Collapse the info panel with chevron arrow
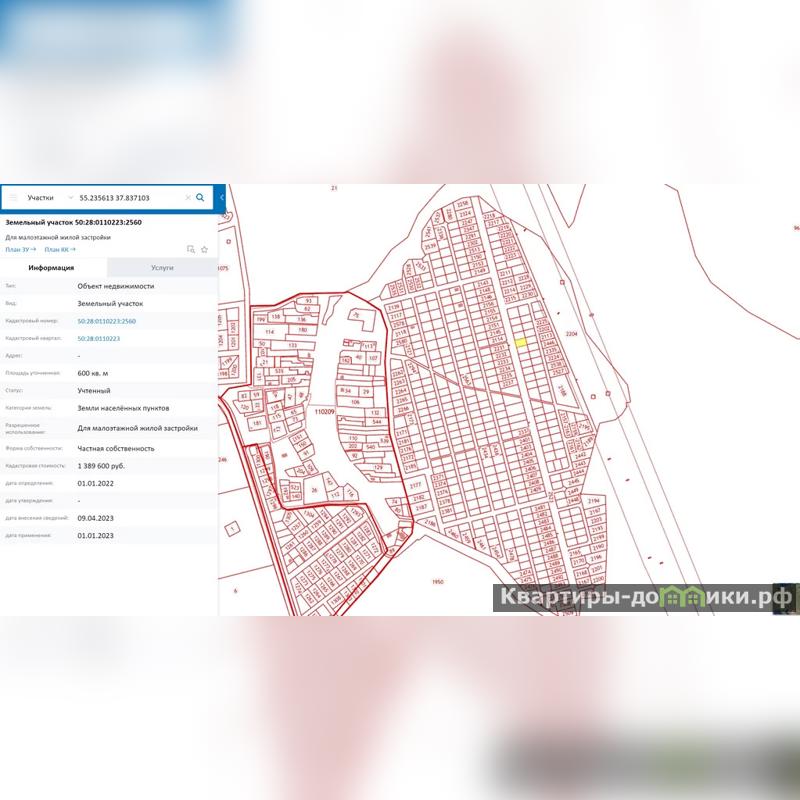This screenshot has height=800, width=800. pyautogui.click(x=222, y=198)
